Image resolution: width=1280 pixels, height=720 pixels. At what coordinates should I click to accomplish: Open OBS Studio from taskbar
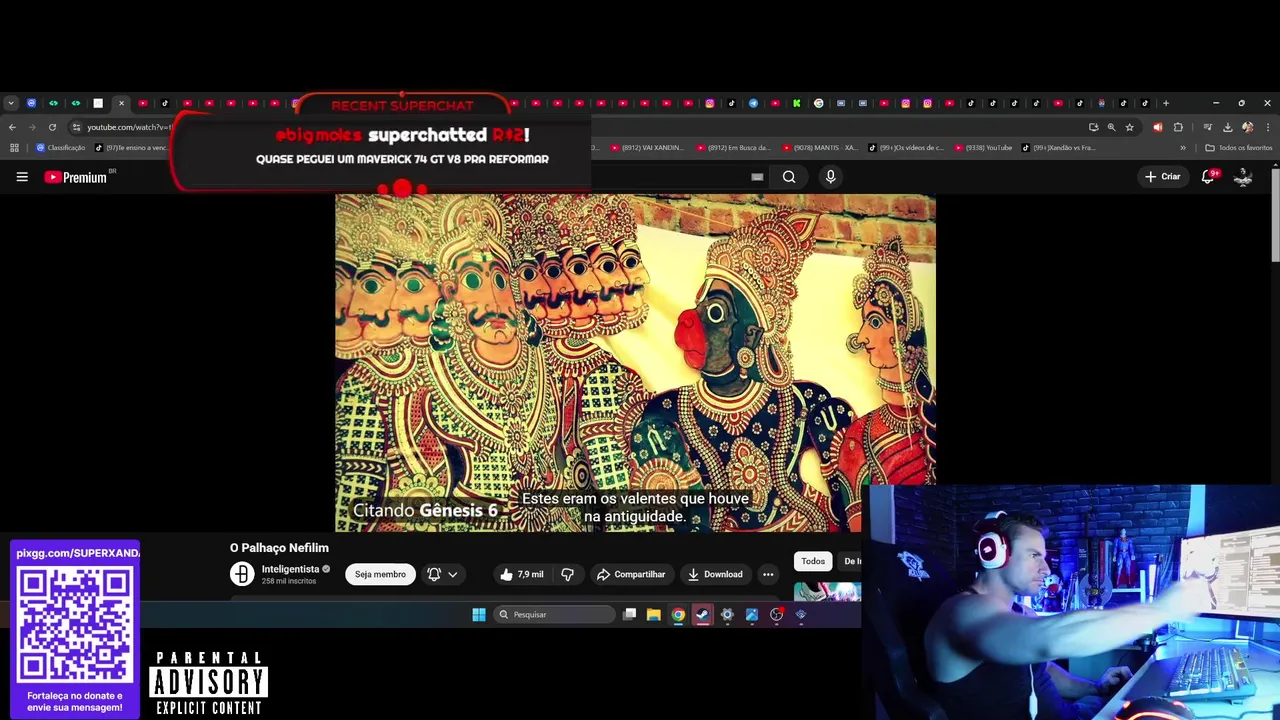tap(777, 615)
